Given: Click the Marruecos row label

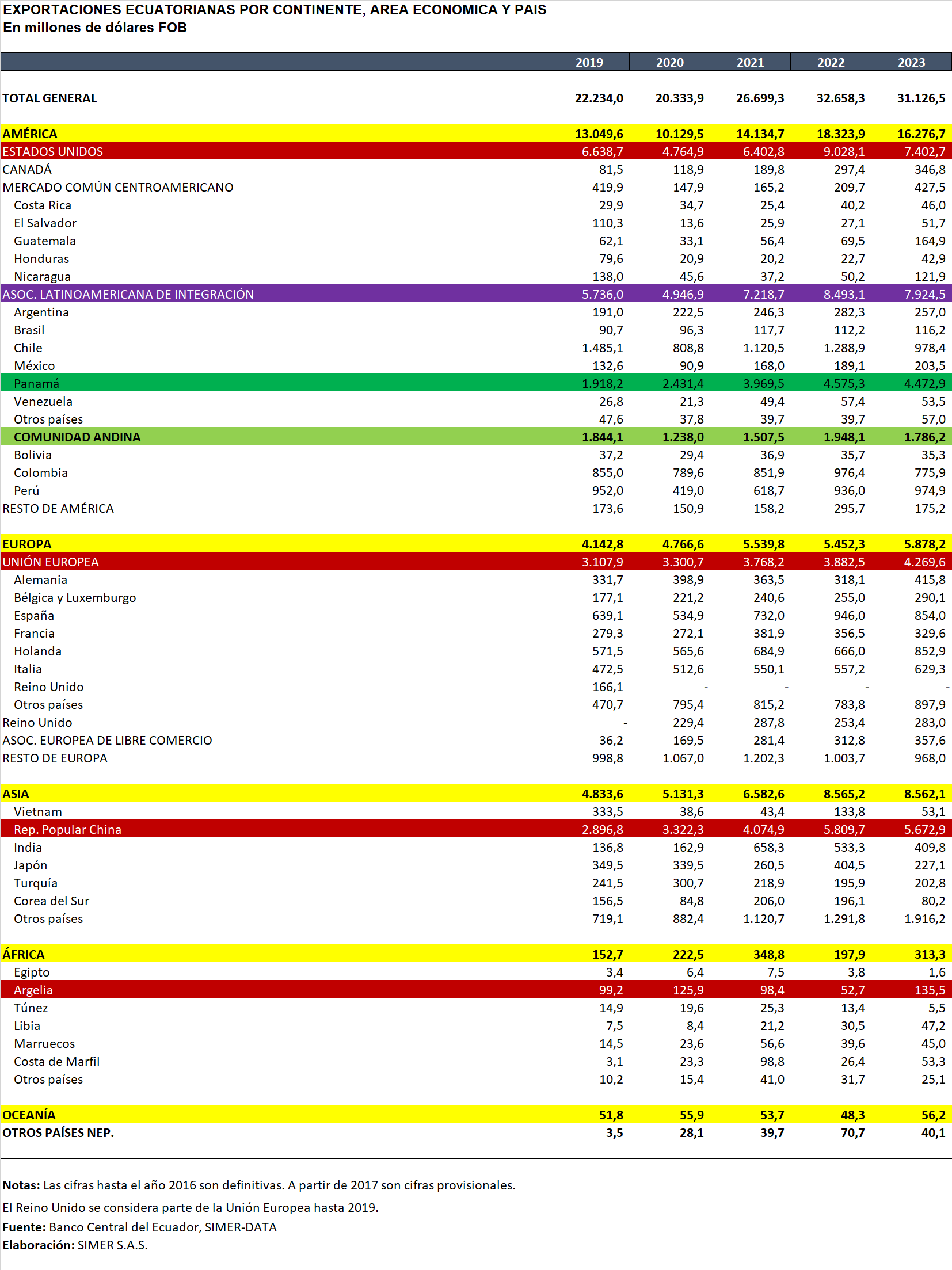Looking at the screenshot, I should (x=44, y=1044).
